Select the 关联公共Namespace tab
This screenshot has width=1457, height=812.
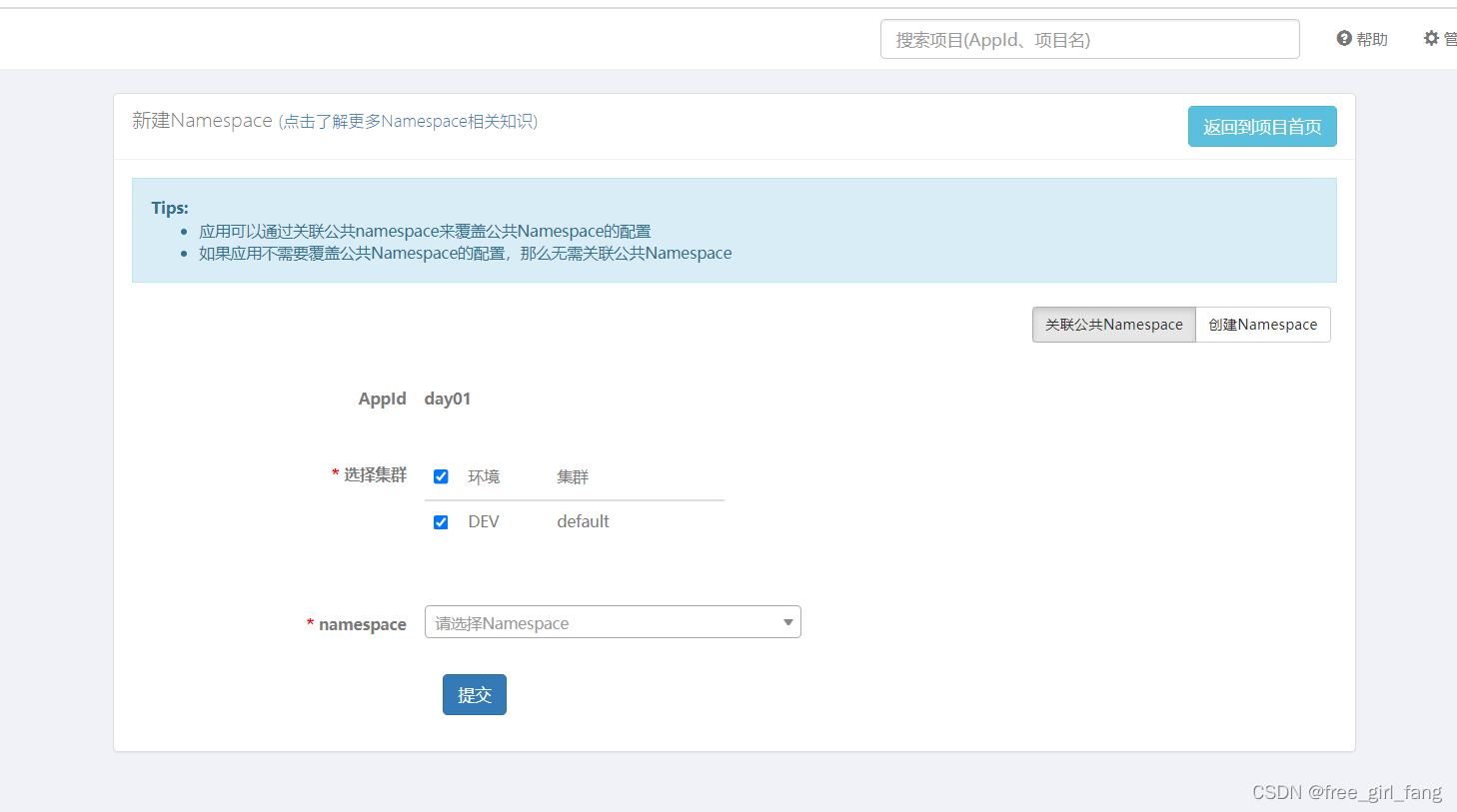pos(1113,325)
